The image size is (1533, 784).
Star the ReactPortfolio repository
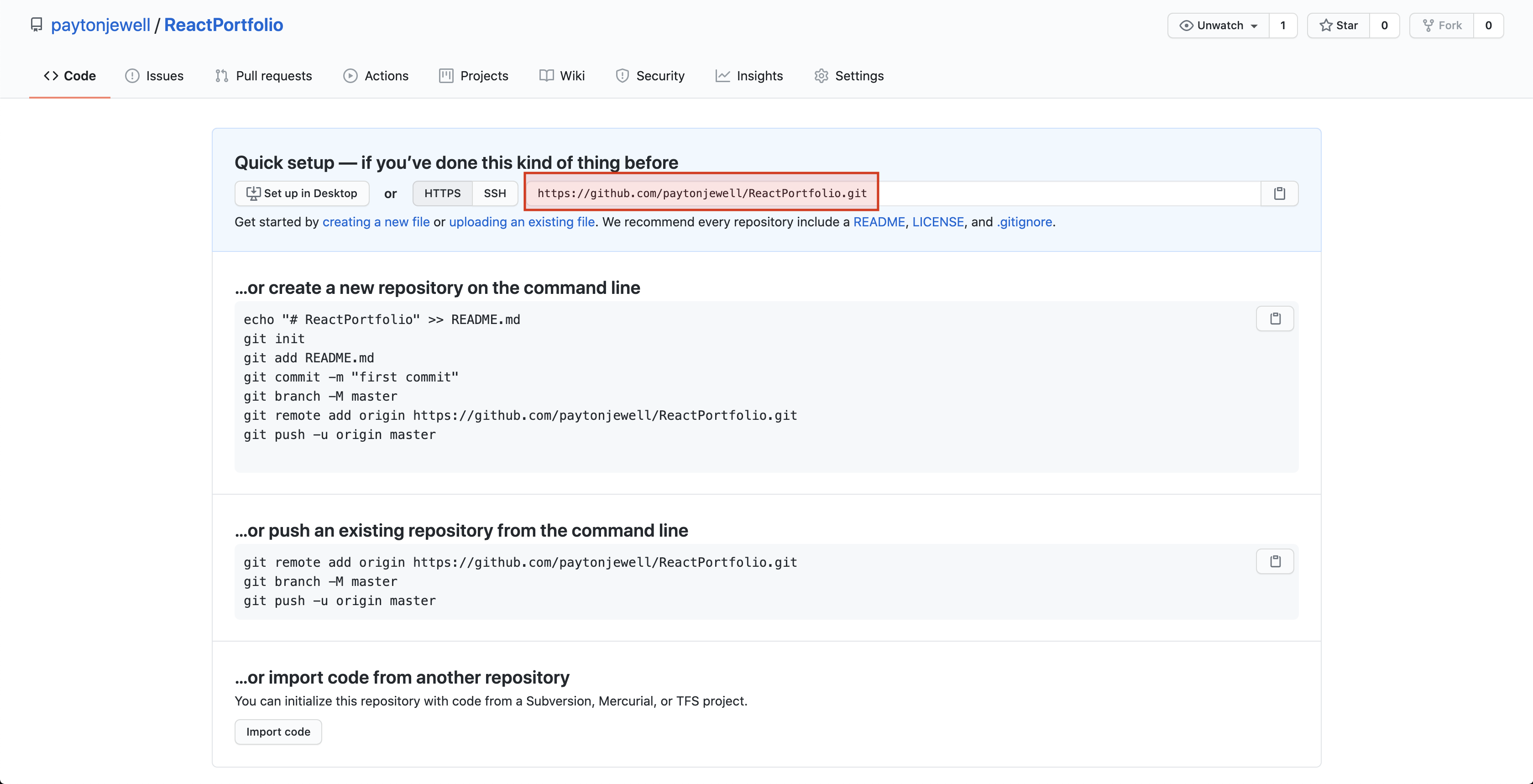1339,26
